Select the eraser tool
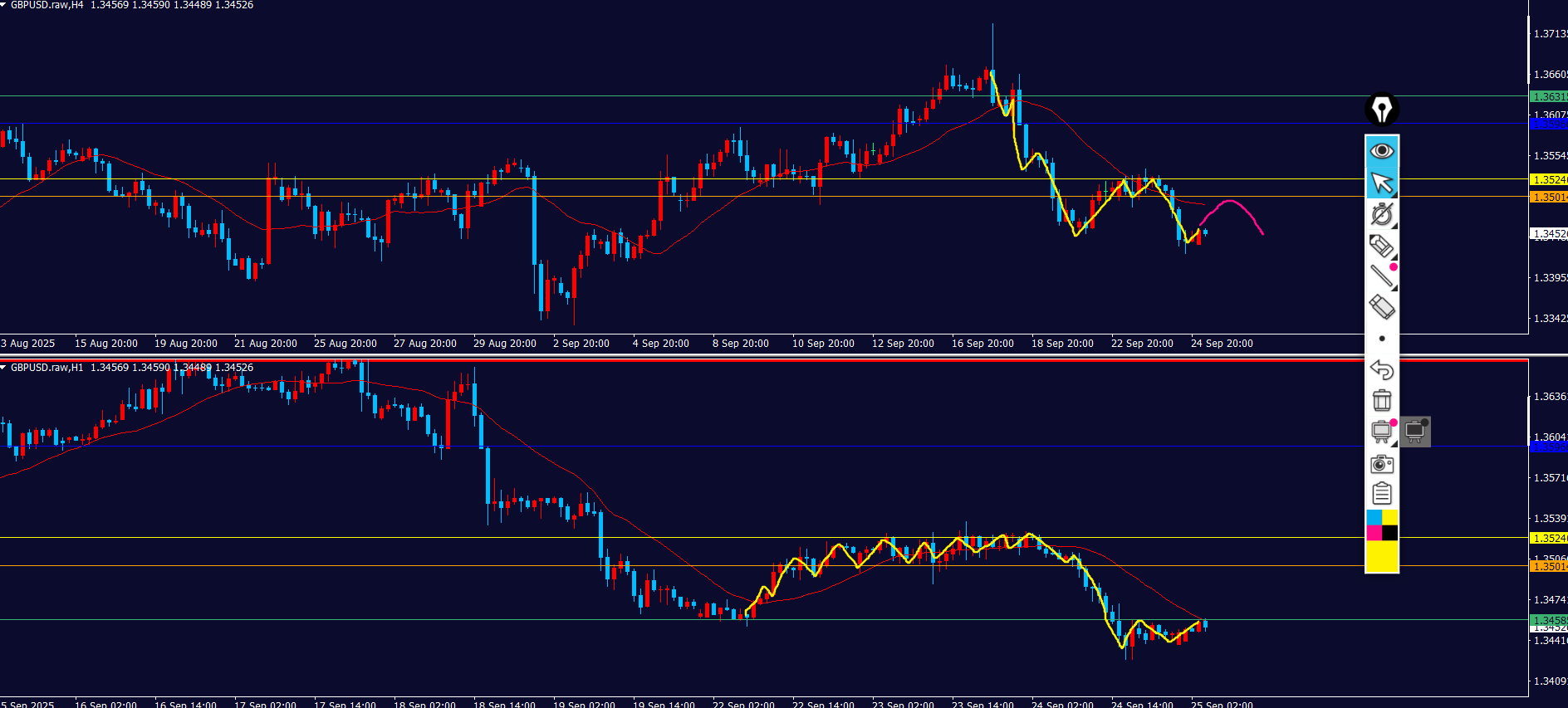1568x708 pixels. (1381, 307)
